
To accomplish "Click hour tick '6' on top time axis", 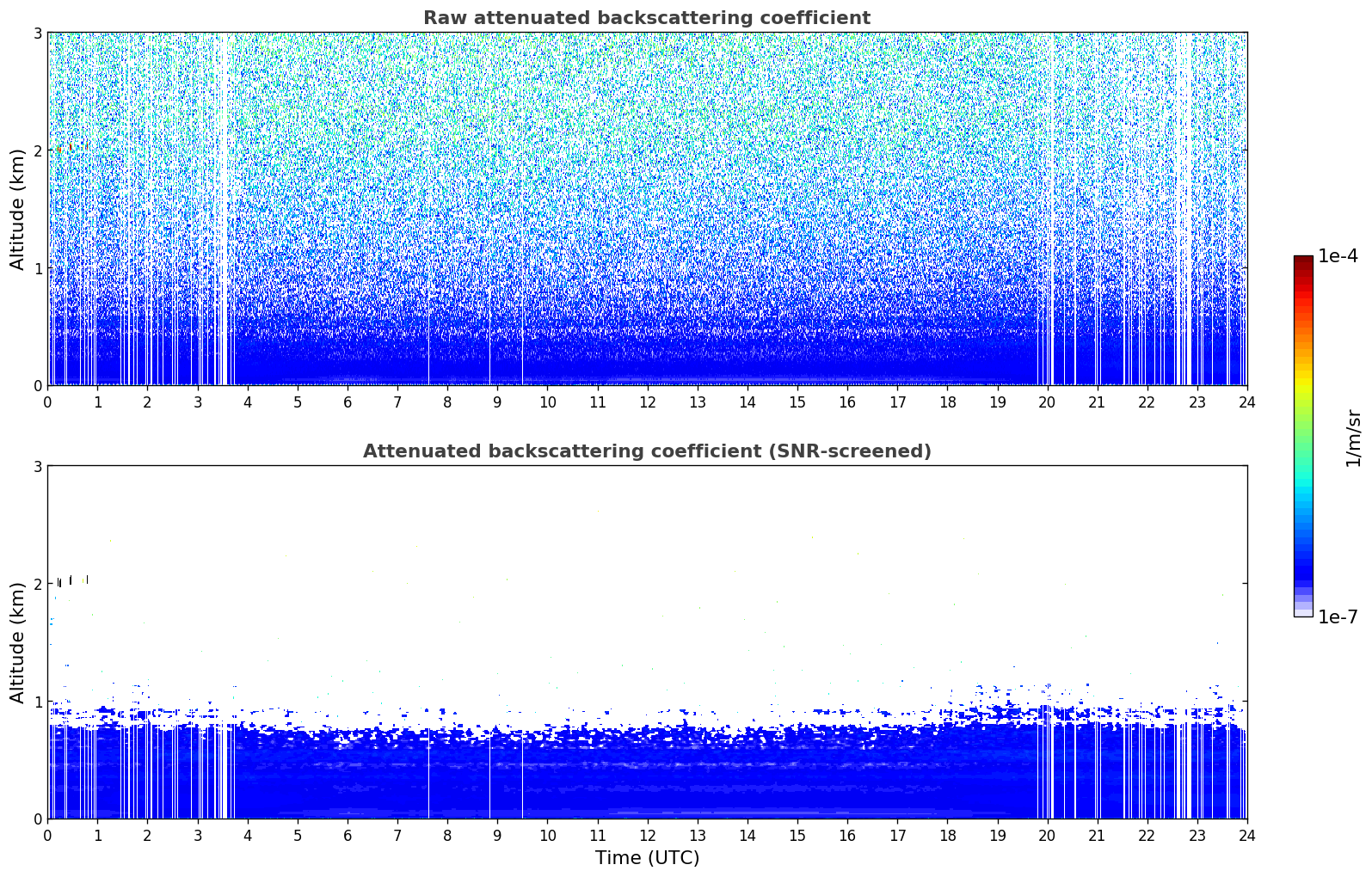I will (348, 402).
